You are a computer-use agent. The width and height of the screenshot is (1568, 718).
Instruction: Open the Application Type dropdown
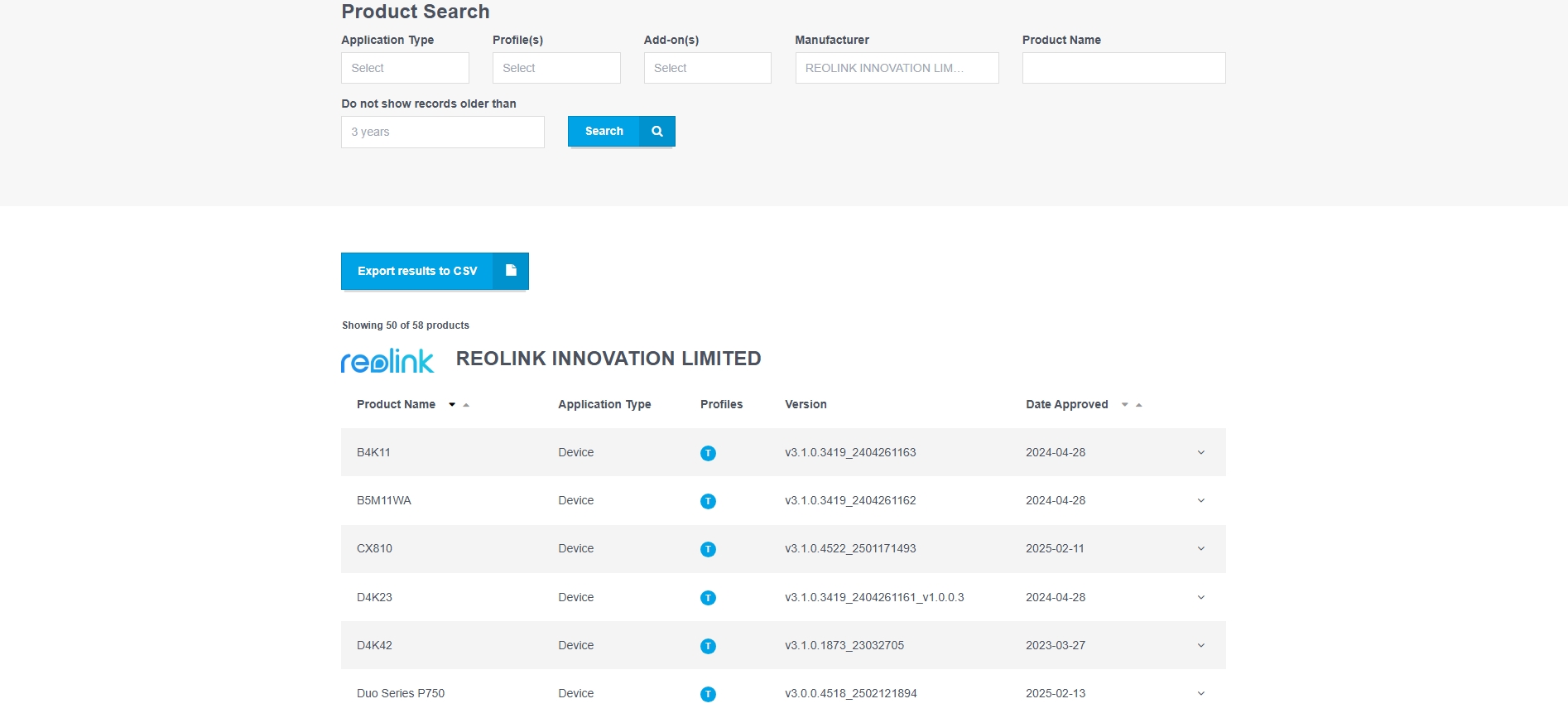coord(405,68)
